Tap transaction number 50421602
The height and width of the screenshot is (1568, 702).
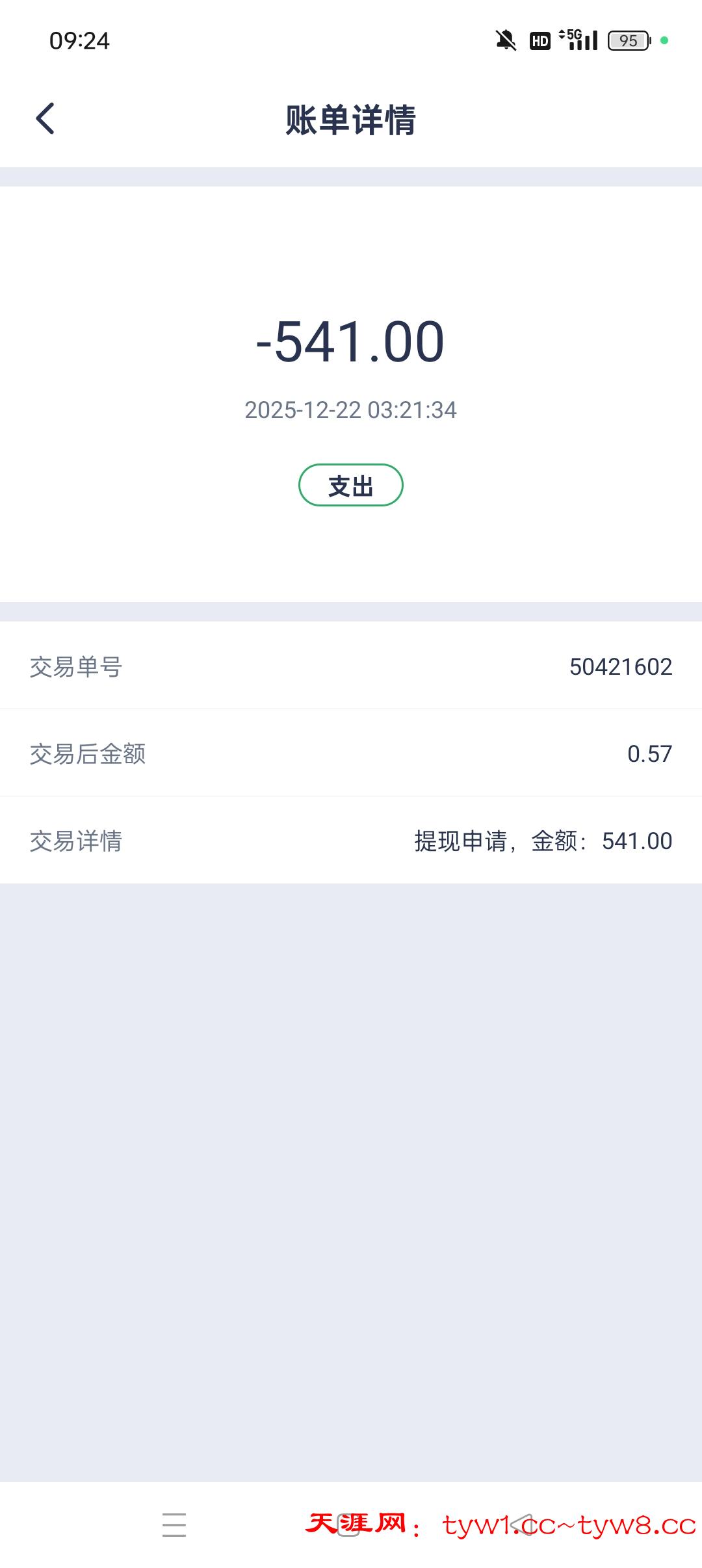click(621, 667)
